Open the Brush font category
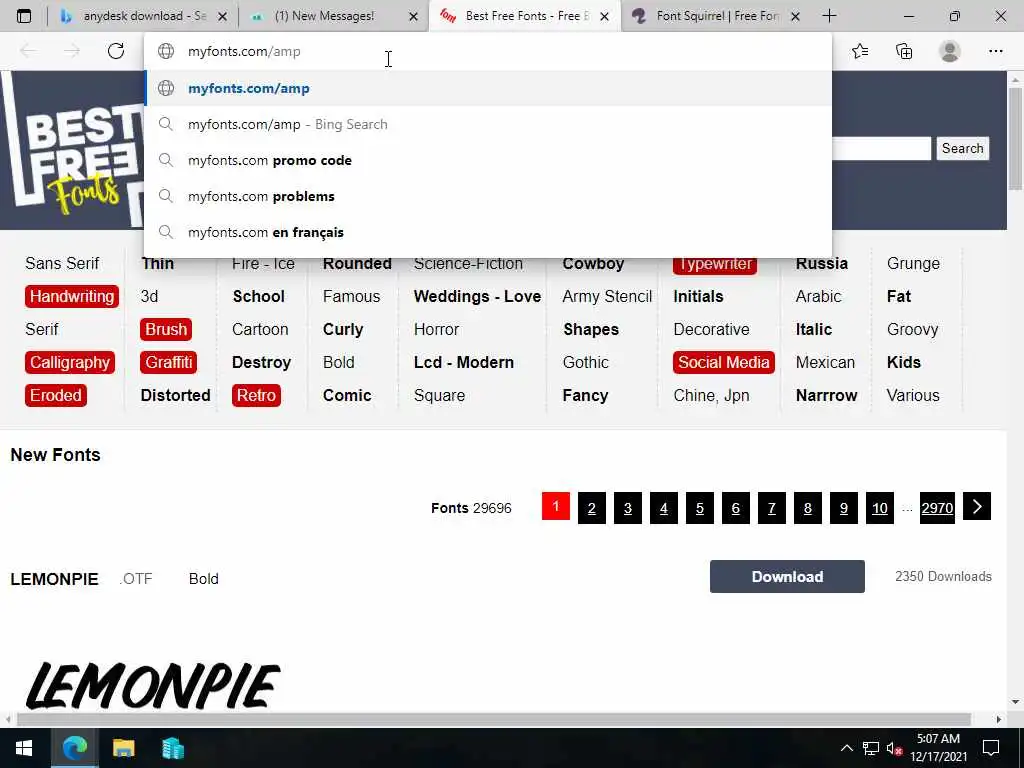The image size is (1024, 768). click(166, 329)
